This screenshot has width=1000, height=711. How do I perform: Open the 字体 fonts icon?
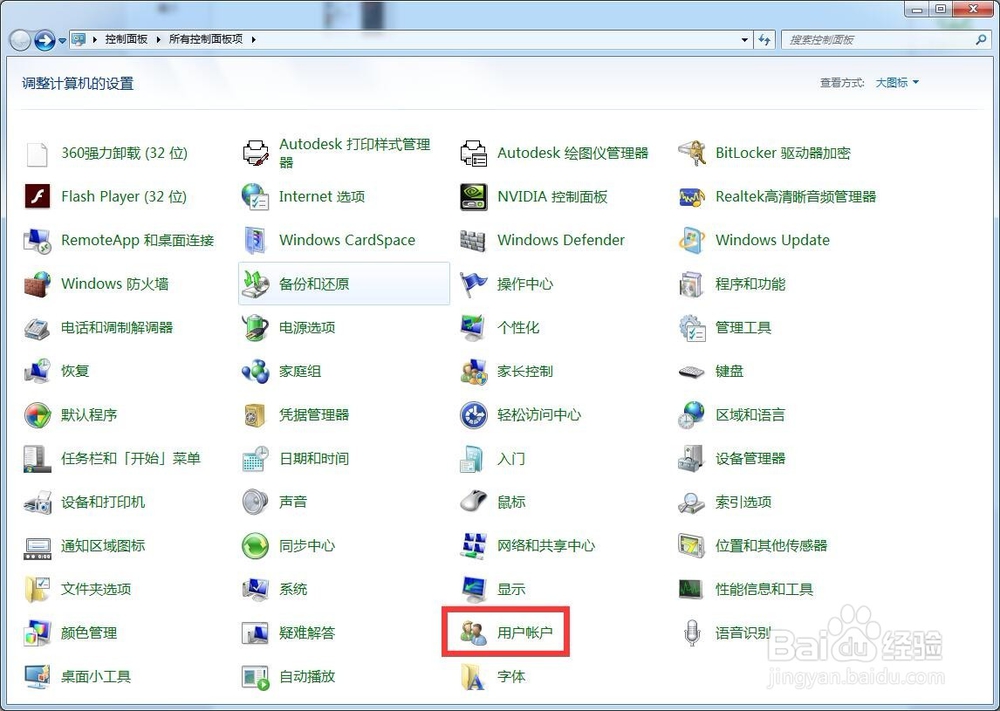473,677
